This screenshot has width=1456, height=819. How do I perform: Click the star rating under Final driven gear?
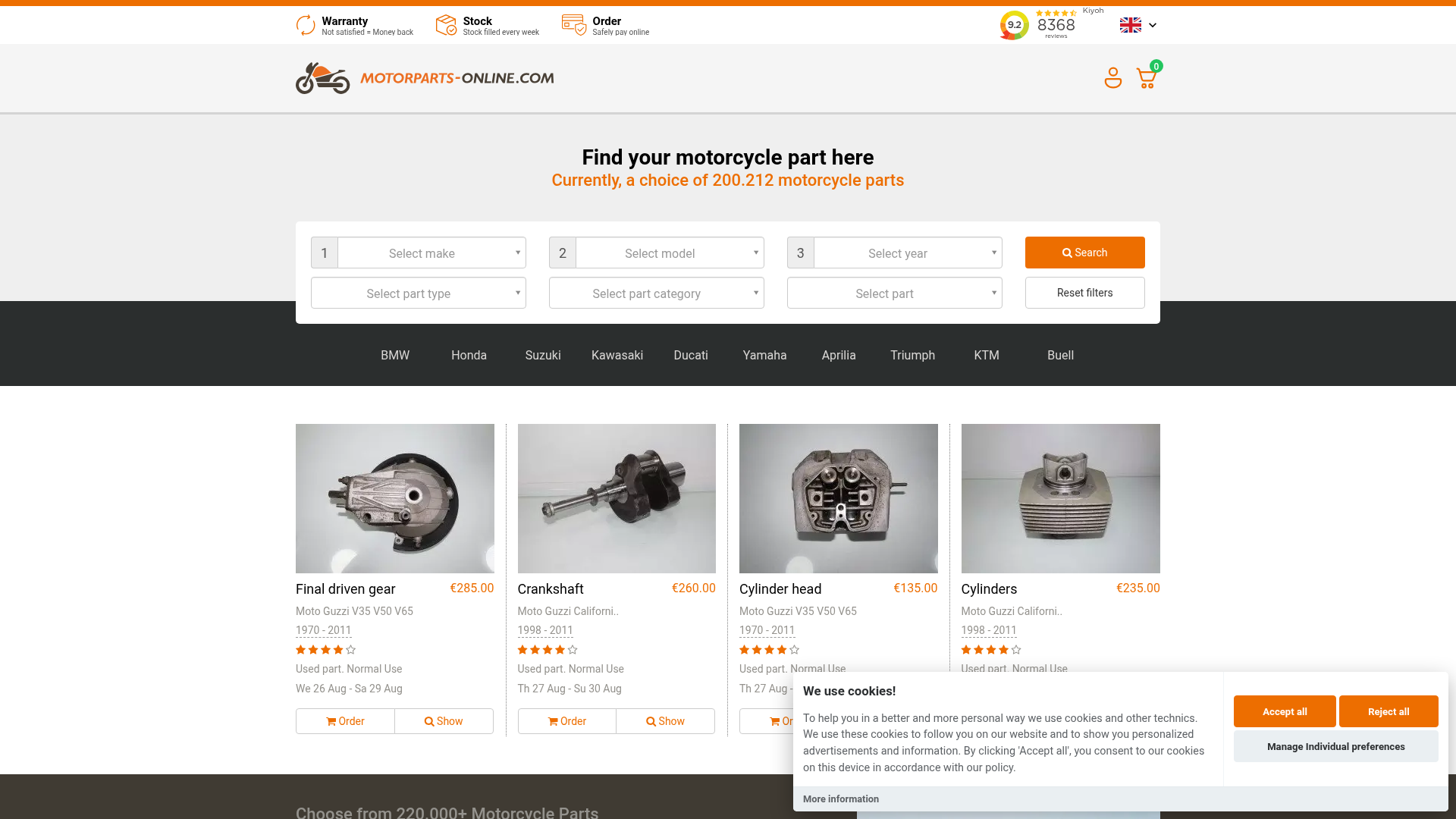coord(325,650)
